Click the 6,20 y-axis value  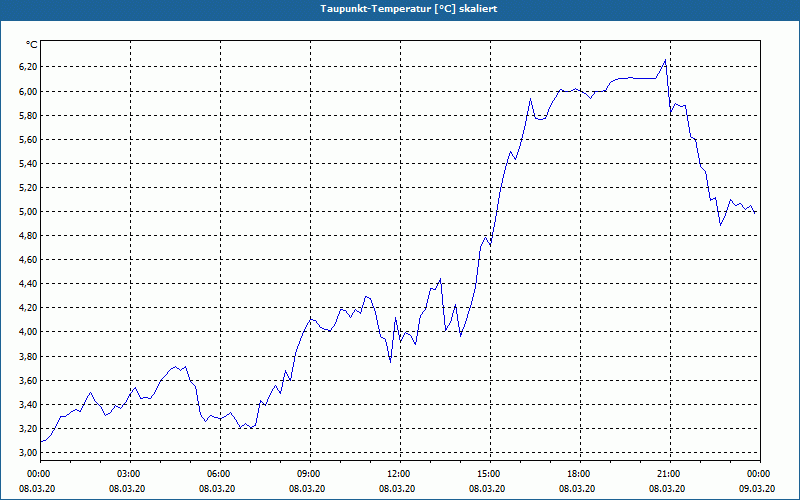click(x=29, y=67)
